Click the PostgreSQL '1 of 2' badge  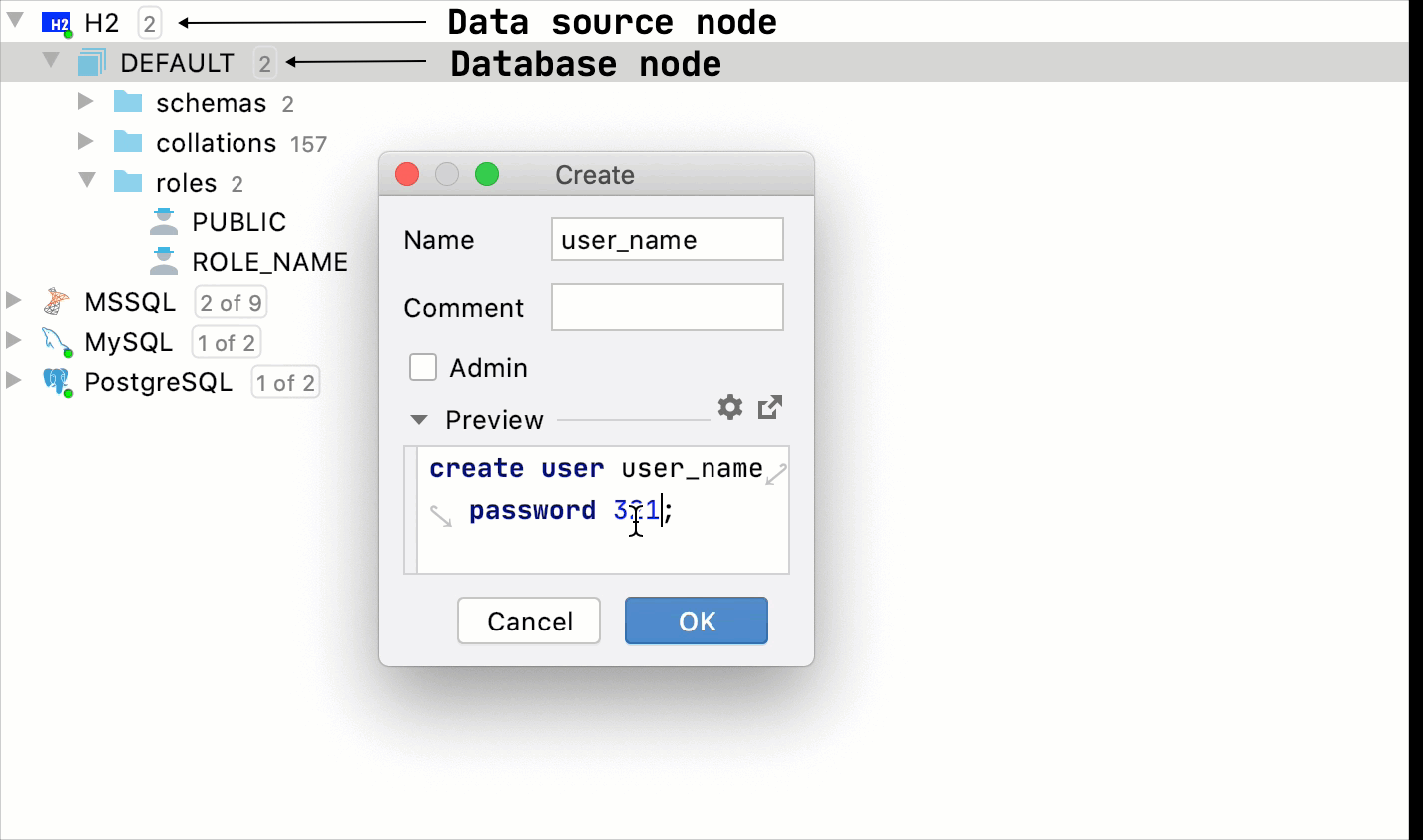285,382
